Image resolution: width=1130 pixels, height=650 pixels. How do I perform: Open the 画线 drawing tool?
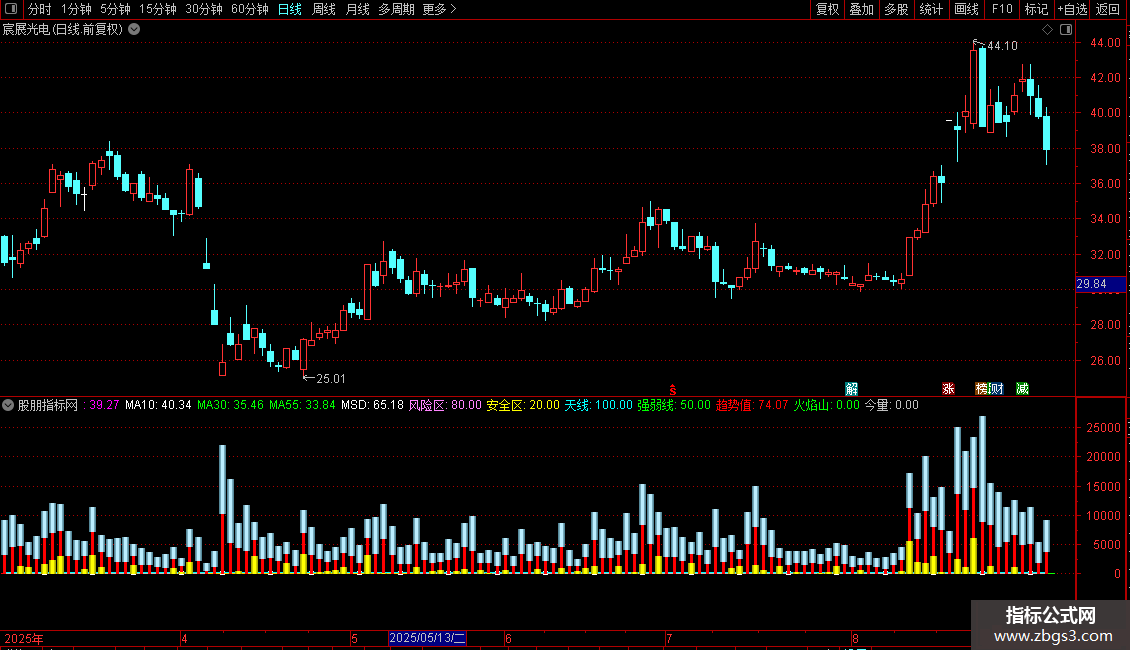pos(966,9)
